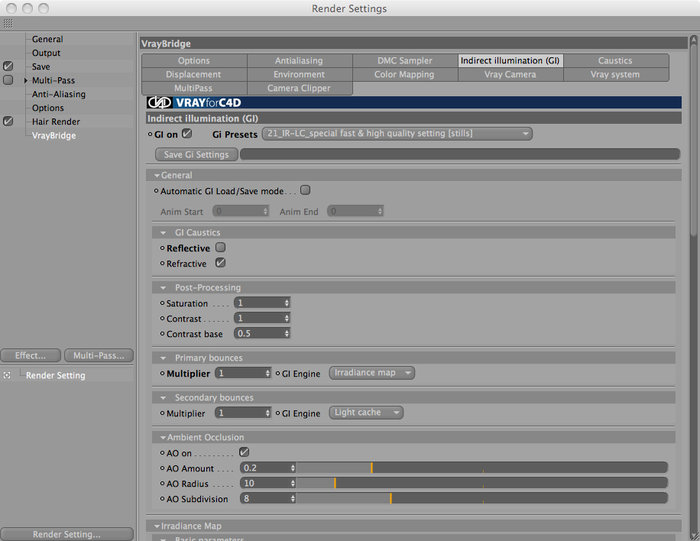Click the Primary bounces Multiplier stepper arrows
The height and width of the screenshot is (541, 700).
267,373
